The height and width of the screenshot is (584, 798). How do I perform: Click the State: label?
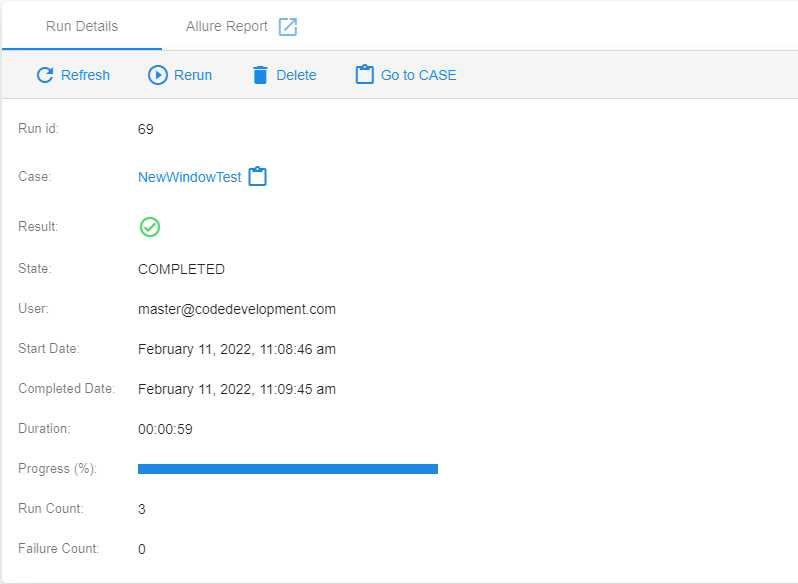tap(35, 268)
